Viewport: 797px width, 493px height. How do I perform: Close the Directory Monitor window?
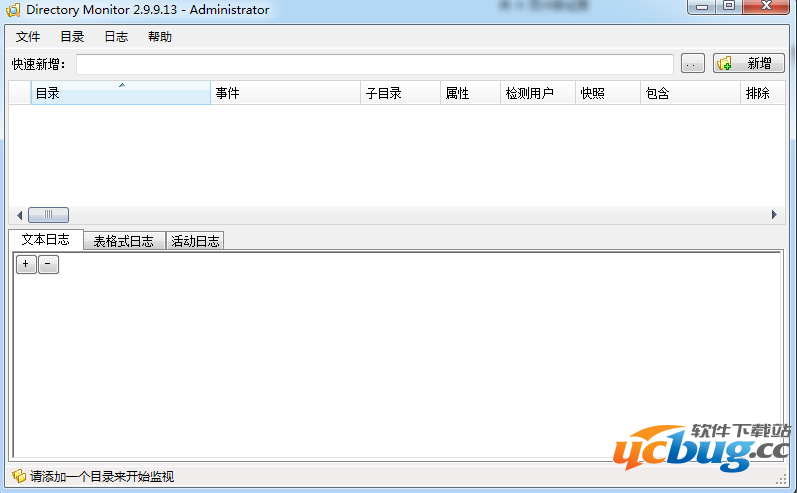(766, 7)
